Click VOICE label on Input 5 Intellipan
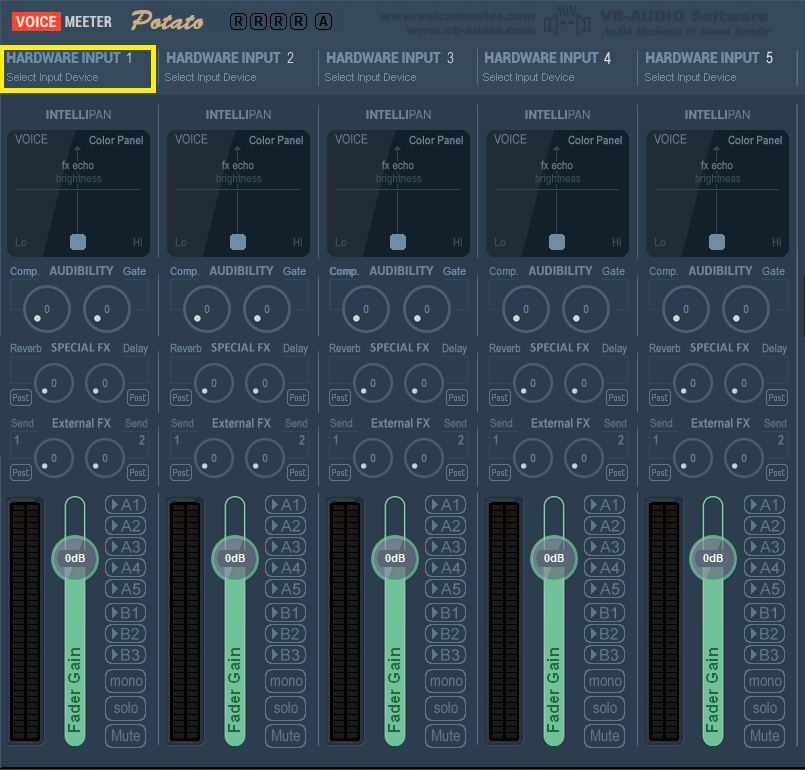This screenshot has width=805, height=770. tap(670, 139)
